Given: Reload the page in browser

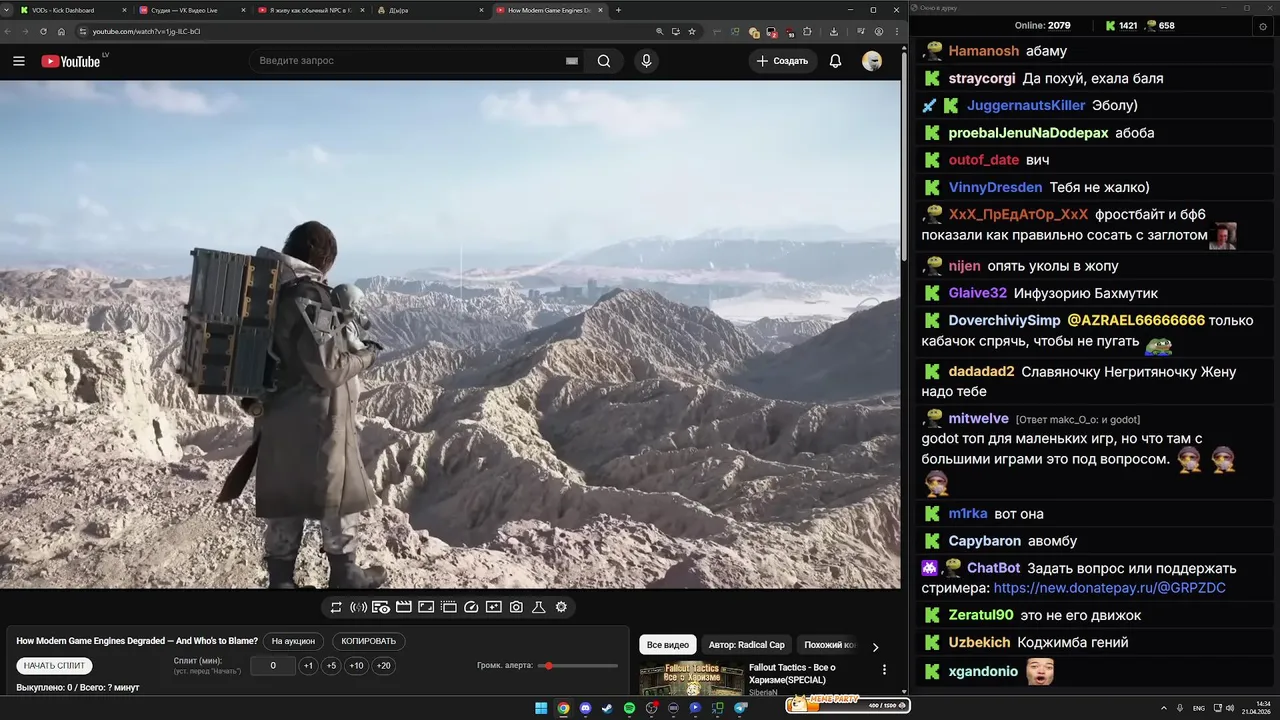Looking at the screenshot, I should coord(43,31).
